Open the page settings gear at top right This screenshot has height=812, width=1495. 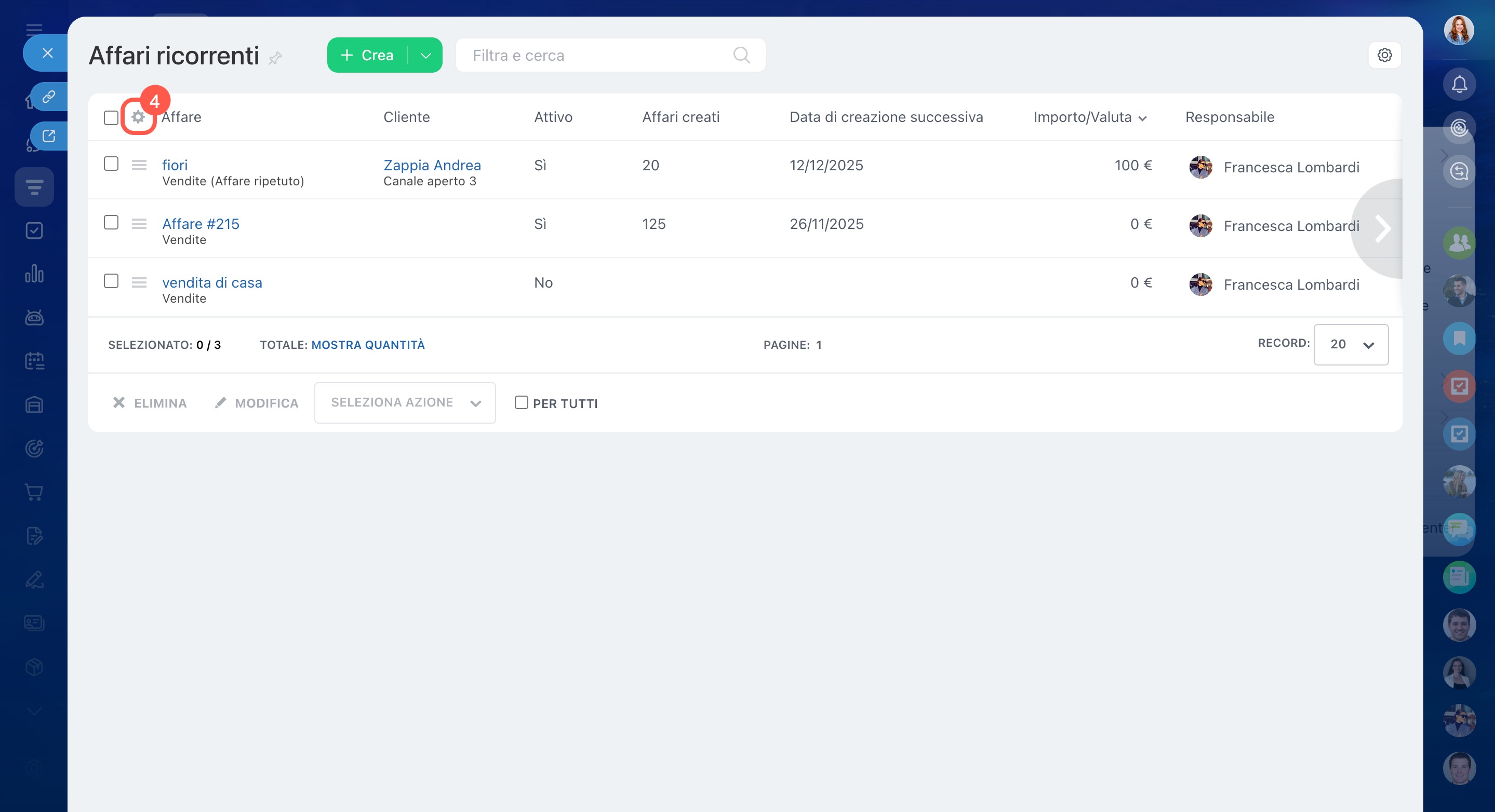click(x=1384, y=55)
